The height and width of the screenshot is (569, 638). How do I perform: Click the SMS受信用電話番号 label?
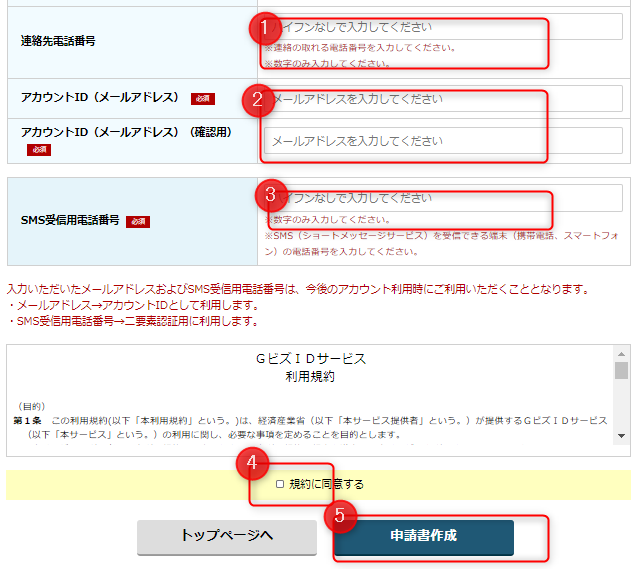click(x=70, y=220)
